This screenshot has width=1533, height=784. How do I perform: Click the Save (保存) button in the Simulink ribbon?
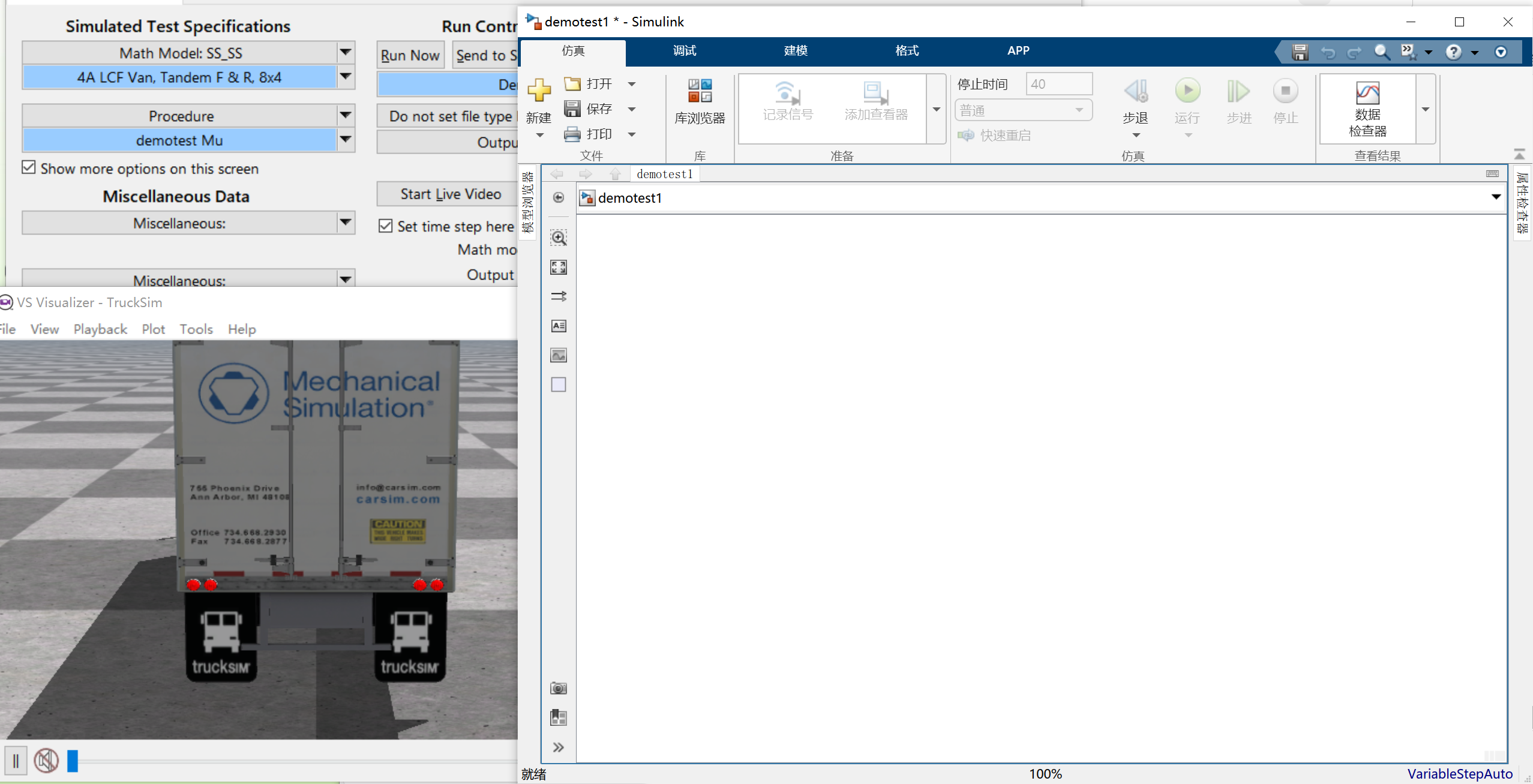point(589,109)
